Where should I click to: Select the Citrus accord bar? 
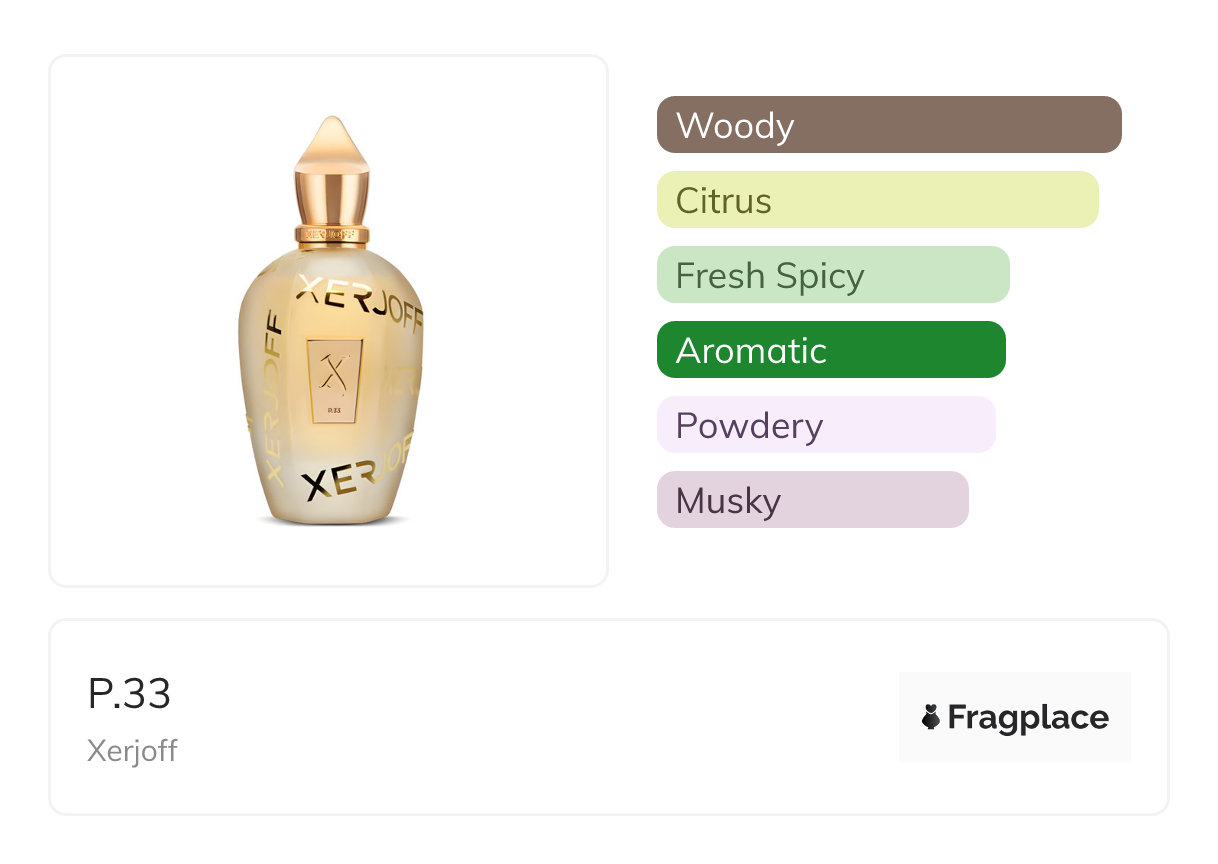pyautogui.click(x=877, y=200)
